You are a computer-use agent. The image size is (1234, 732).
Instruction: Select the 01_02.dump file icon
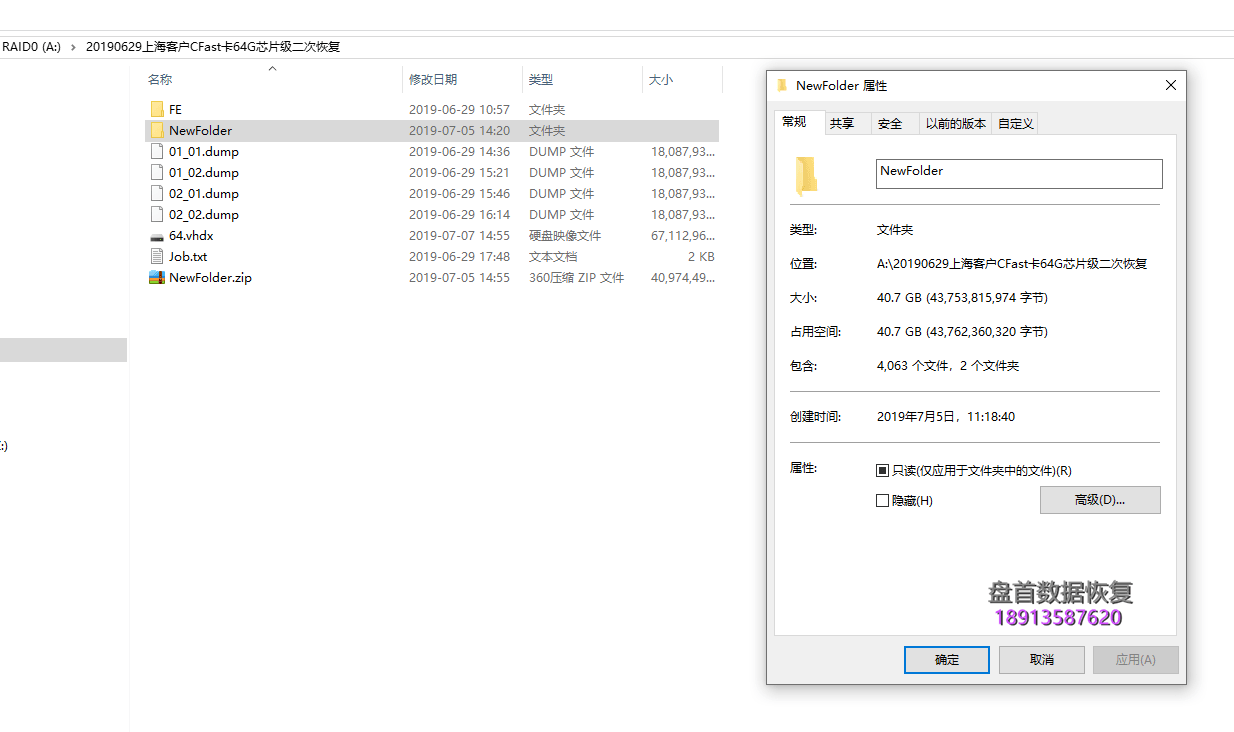coord(157,172)
